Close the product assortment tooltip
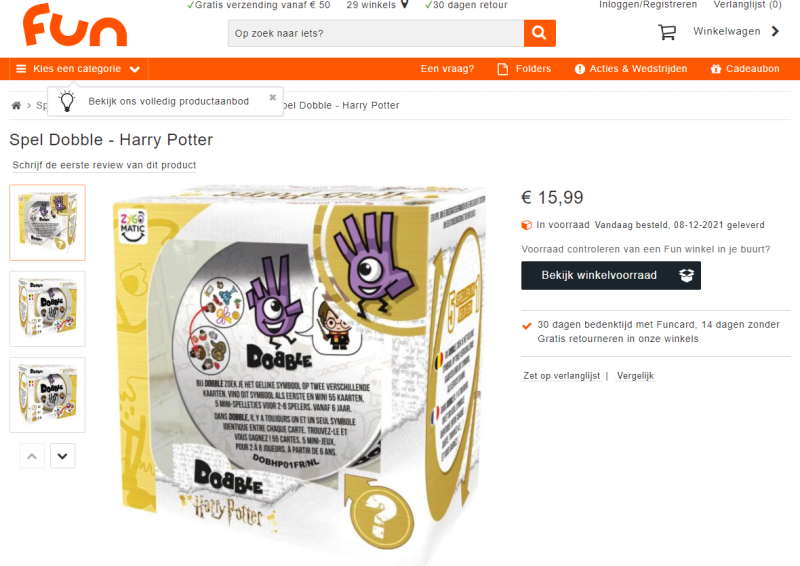This screenshot has width=800, height=566. point(273,97)
